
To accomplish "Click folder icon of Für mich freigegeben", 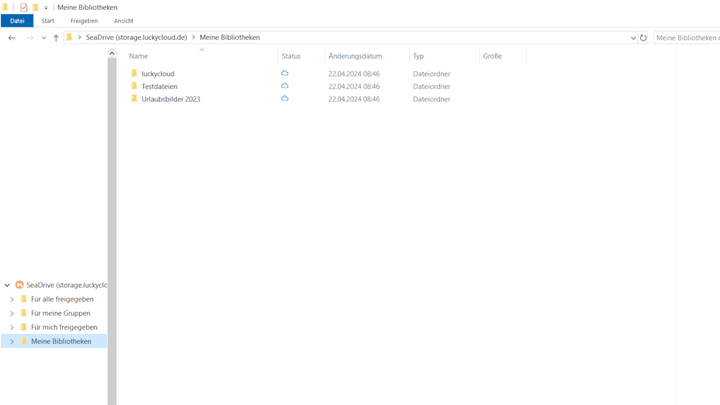I will tap(24, 327).
